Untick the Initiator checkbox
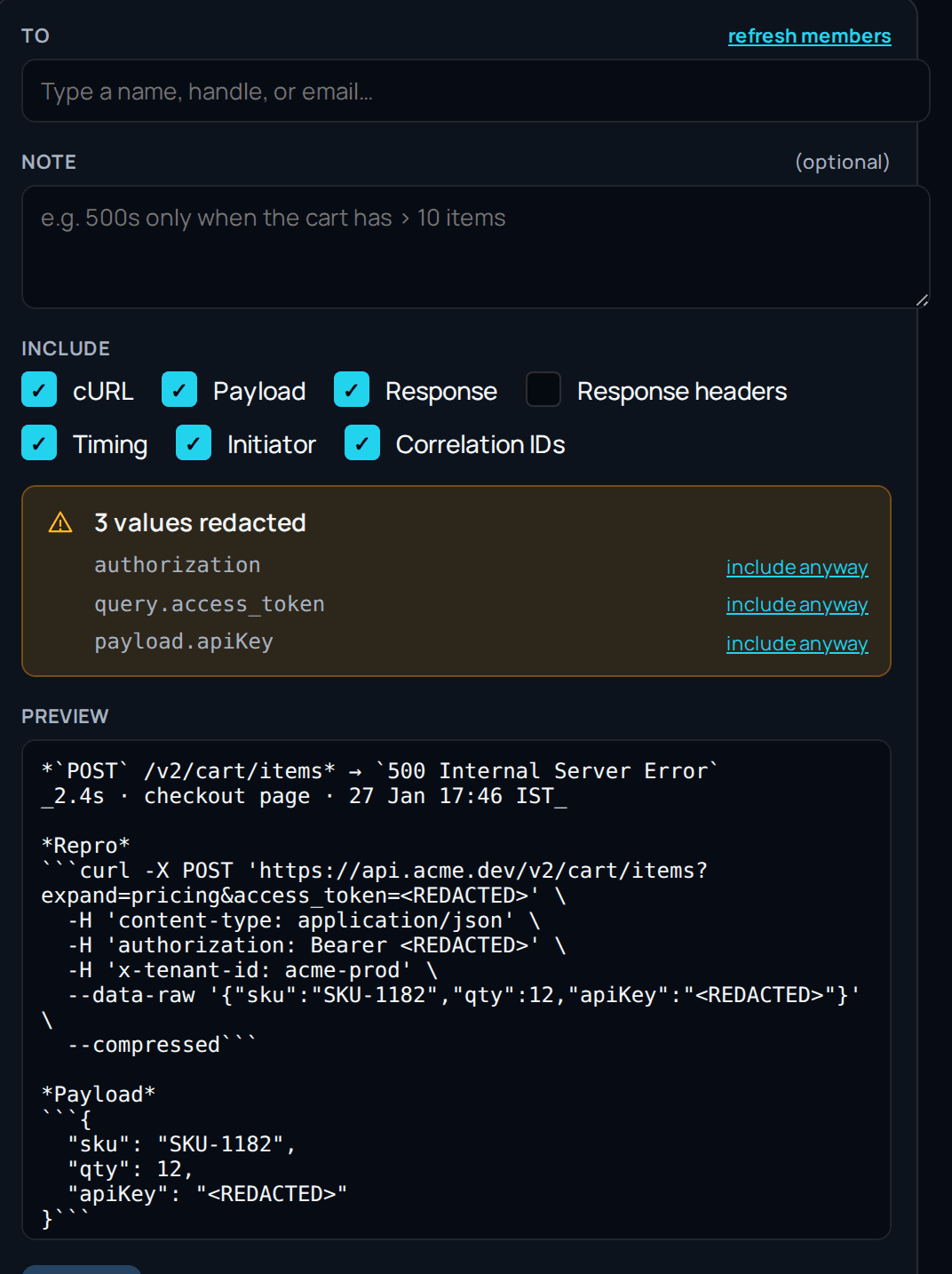Viewport: 952px width, 1274px height. [x=194, y=442]
